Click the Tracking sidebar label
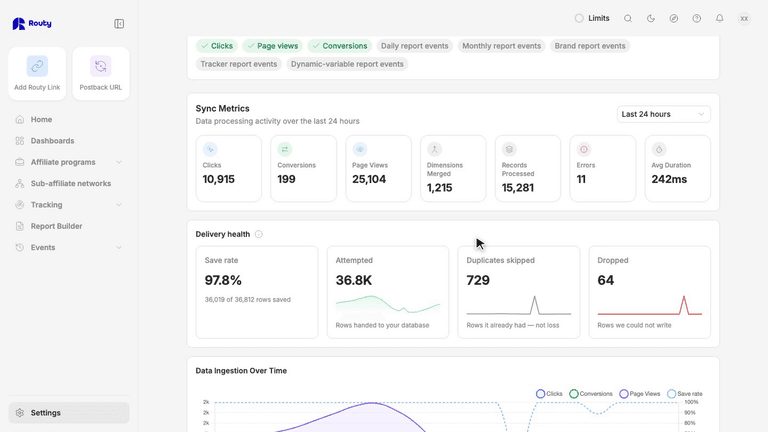 (47, 205)
